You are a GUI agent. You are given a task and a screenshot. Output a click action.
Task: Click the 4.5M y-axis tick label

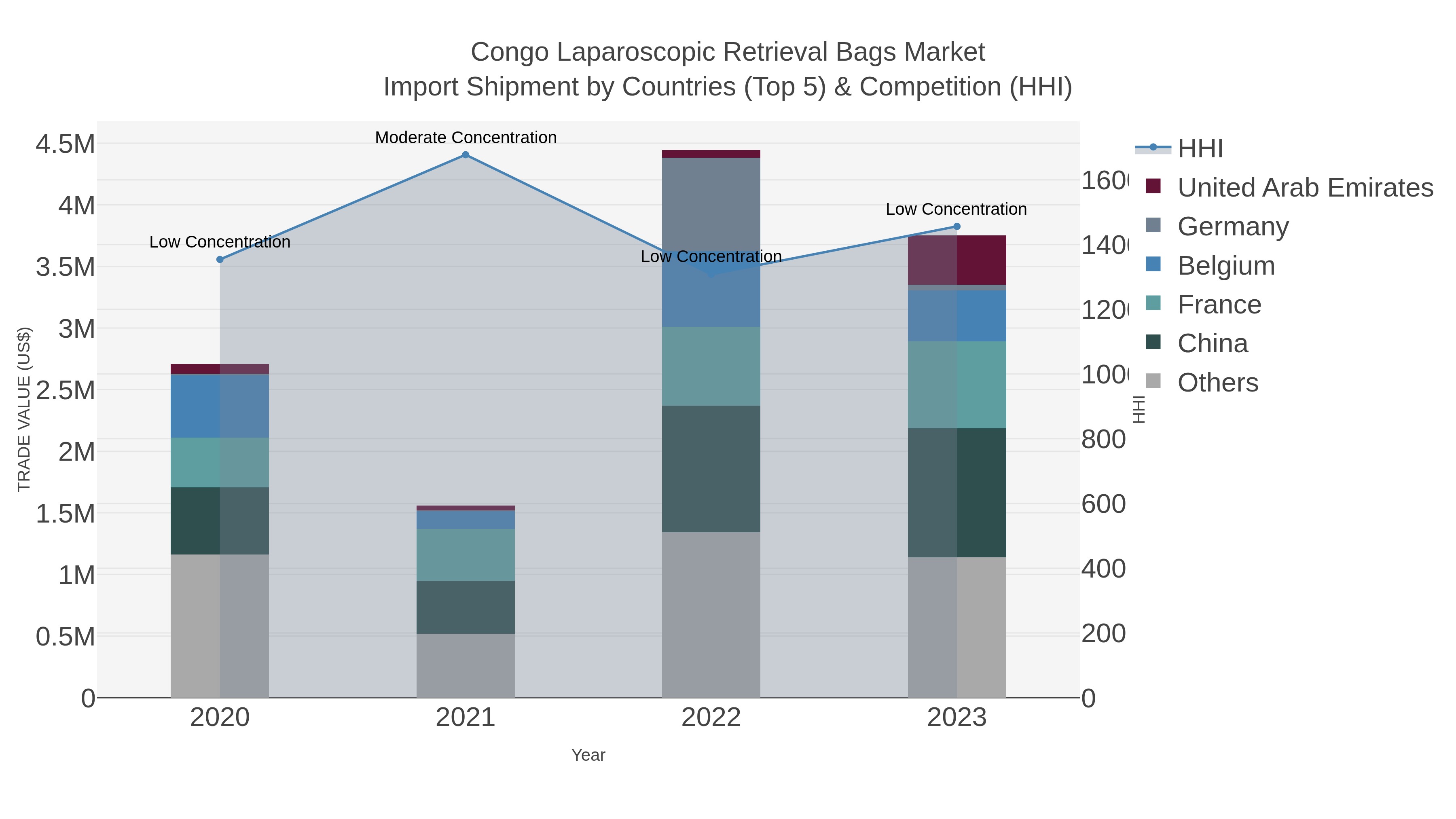click(x=66, y=144)
